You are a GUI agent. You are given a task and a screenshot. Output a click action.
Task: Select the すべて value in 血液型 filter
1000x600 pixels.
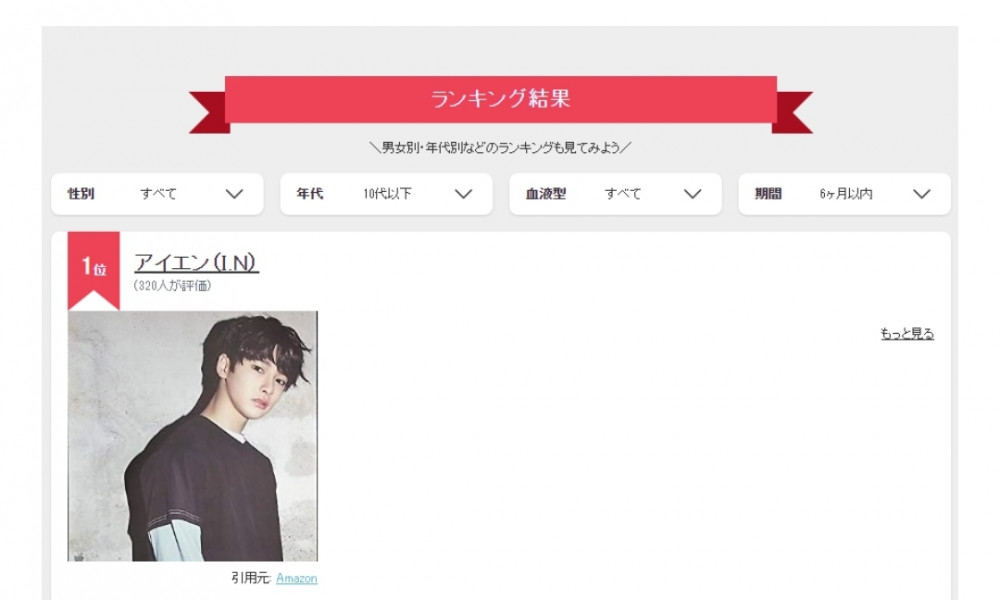point(623,194)
